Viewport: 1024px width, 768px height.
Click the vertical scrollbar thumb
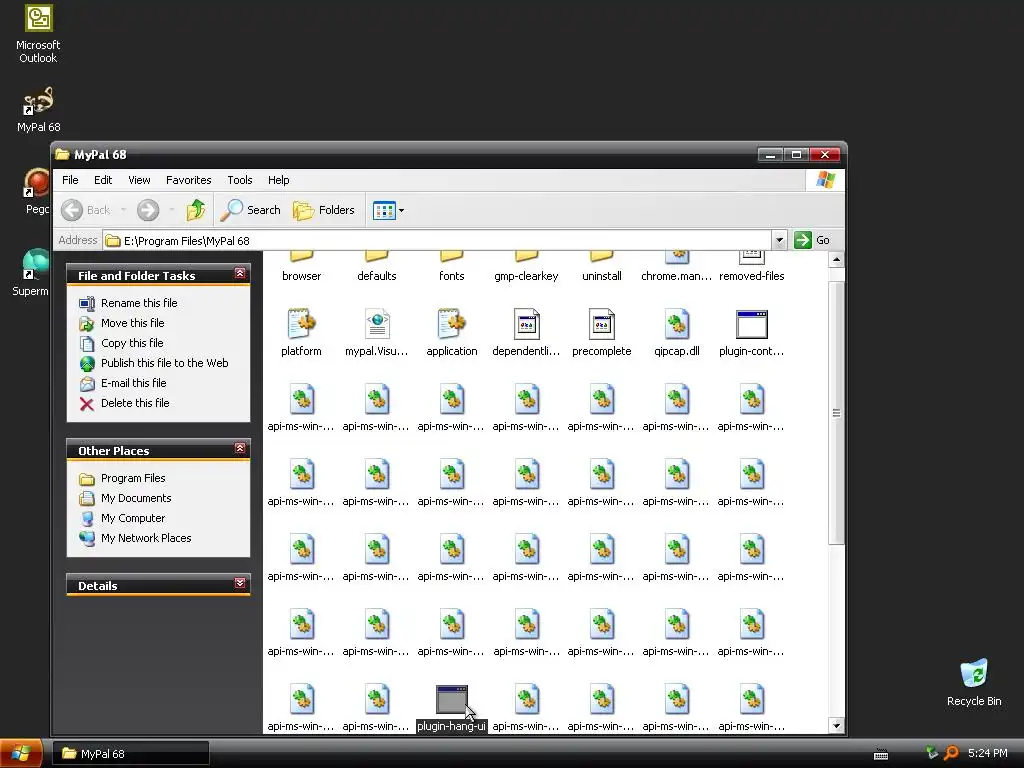pyautogui.click(x=836, y=413)
